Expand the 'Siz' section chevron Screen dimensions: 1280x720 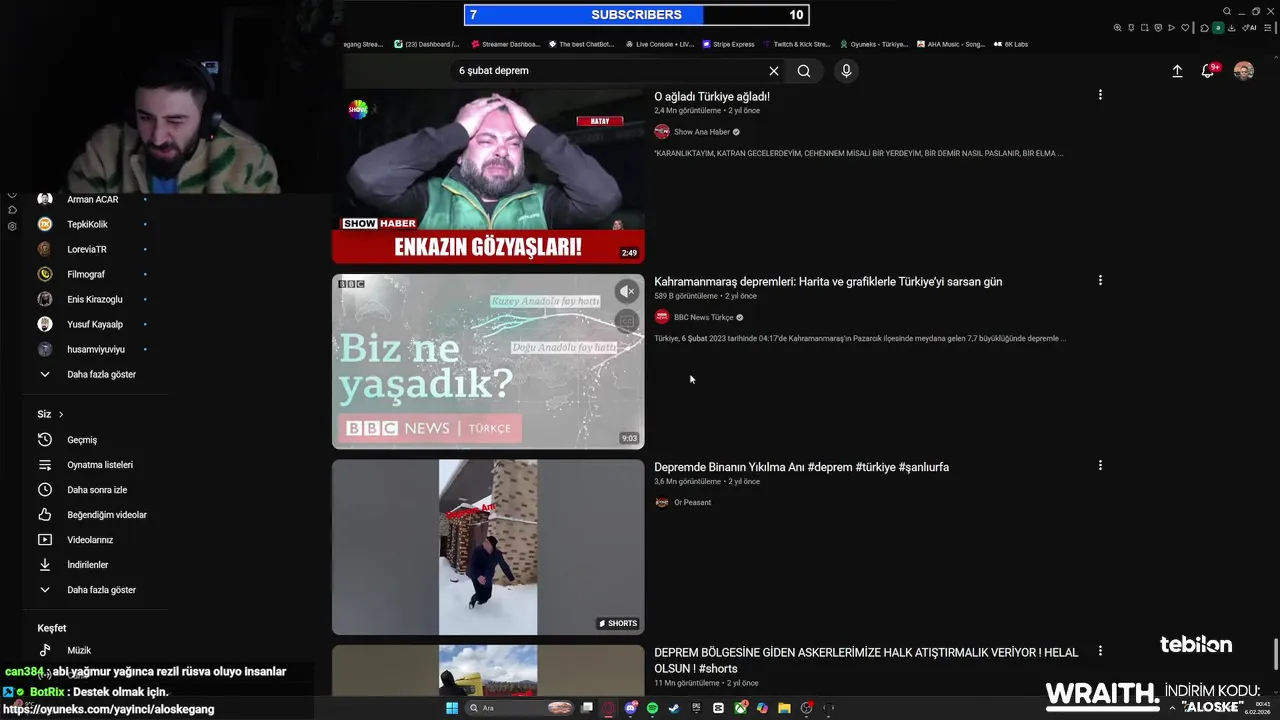[61, 414]
